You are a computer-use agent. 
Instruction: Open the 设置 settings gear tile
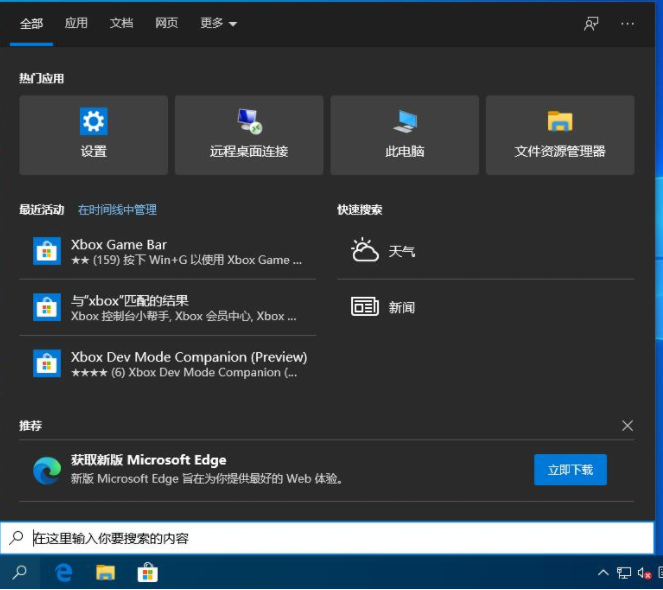93,135
